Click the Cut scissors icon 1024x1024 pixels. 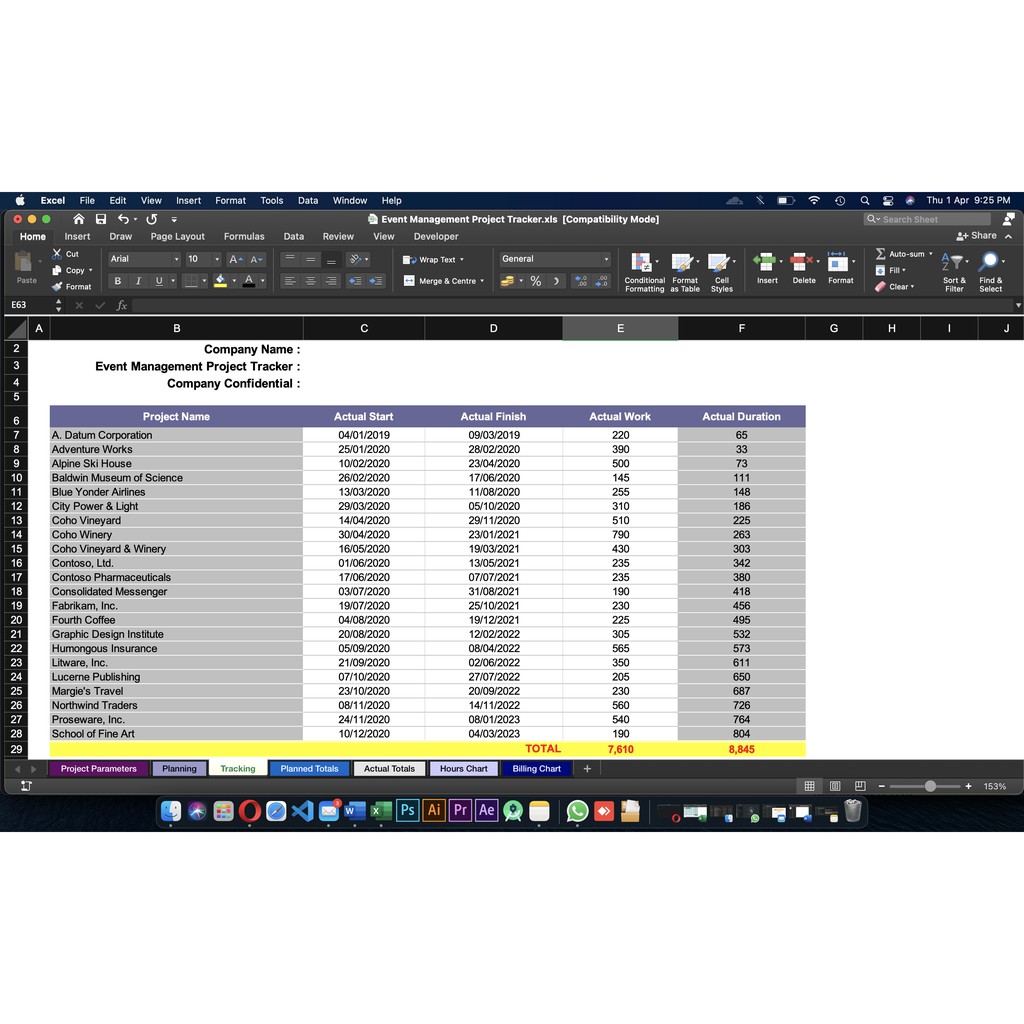click(x=58, y=254)
